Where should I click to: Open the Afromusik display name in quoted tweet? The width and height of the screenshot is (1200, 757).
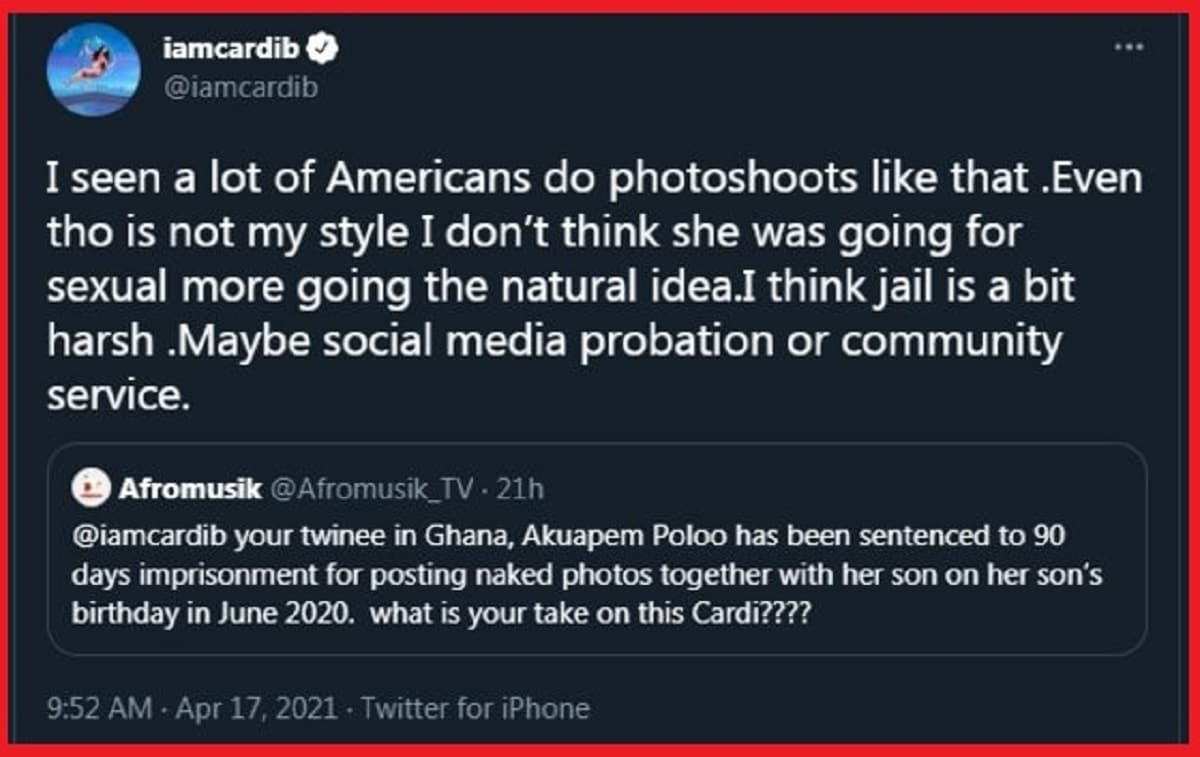(x=191, y=489)
